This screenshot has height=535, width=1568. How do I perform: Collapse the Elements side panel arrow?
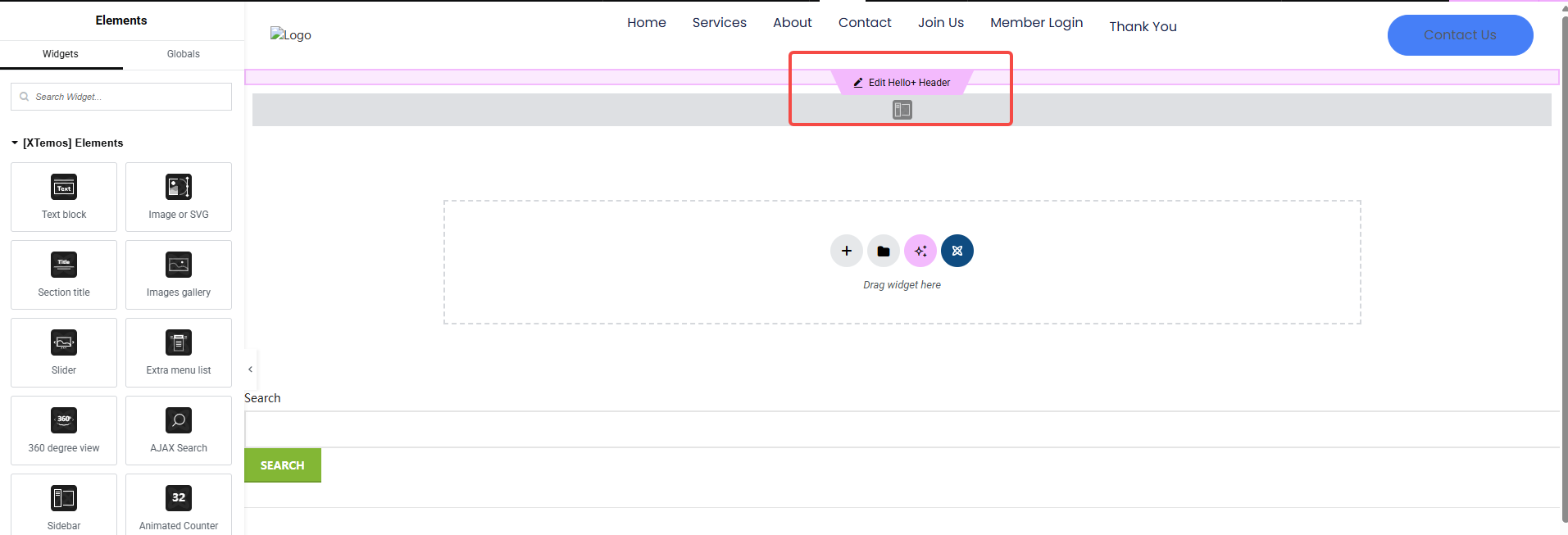(x=250, y=370)
